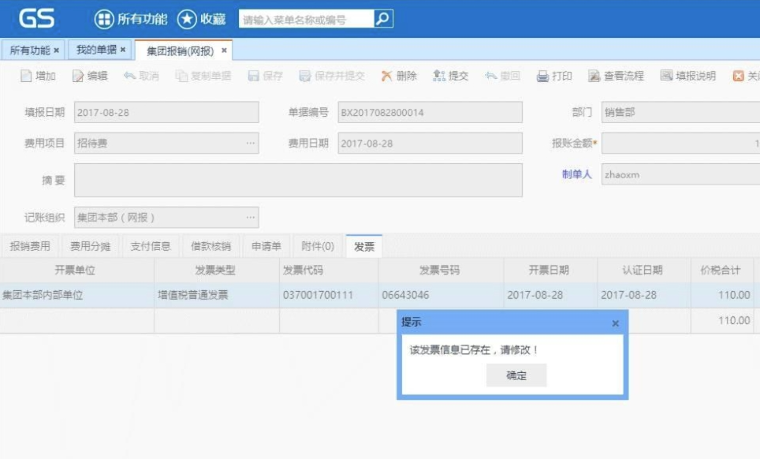Viewport: 760px width, 459px height.
Task: Click the search magnifier button
Action: 383,19
